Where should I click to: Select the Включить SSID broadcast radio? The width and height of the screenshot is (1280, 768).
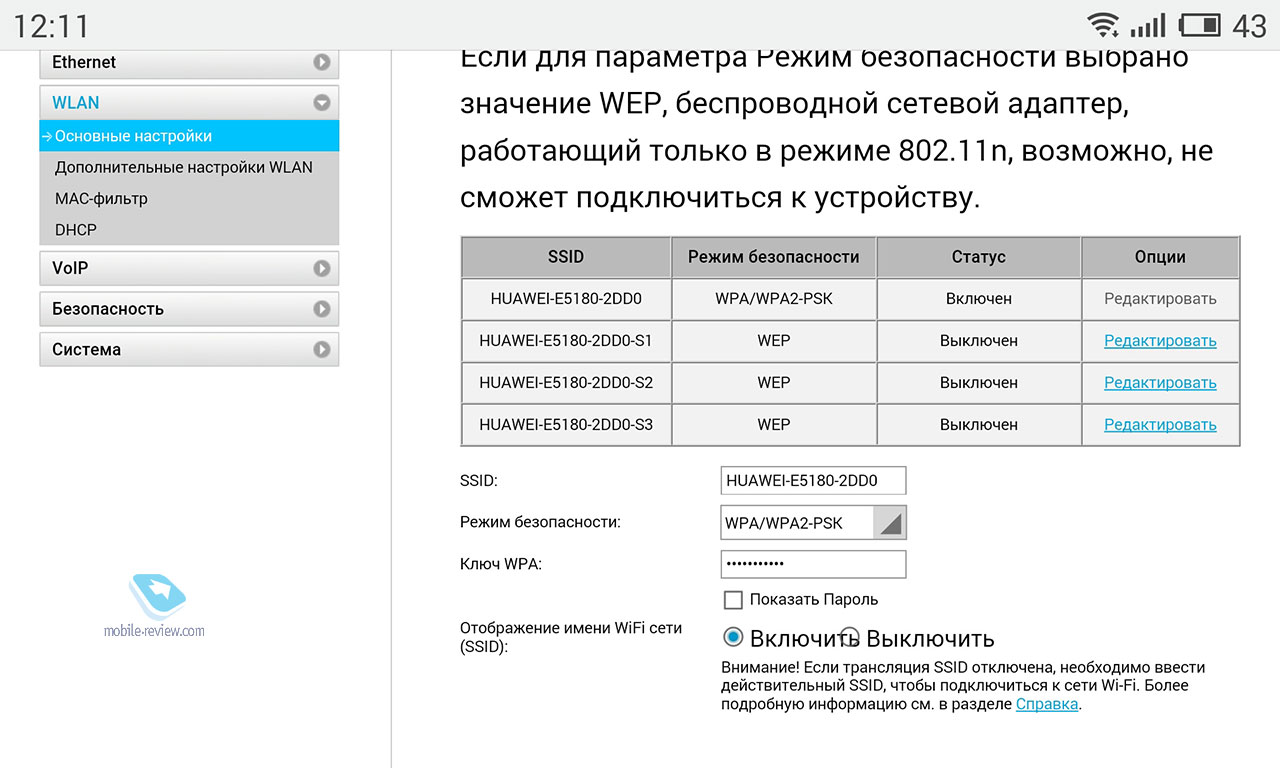click(x=733, y=637)
